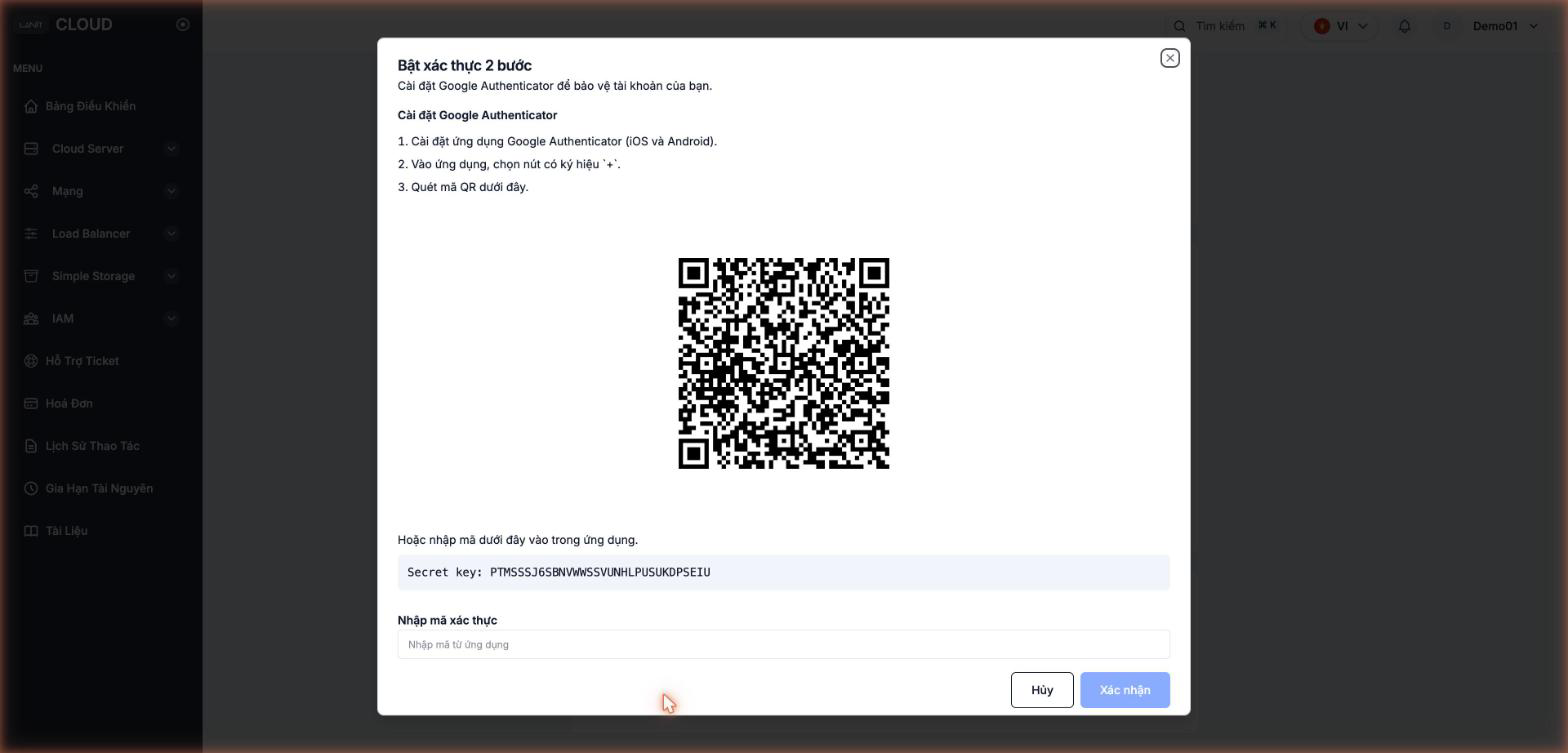This screenshot has height=753, width=1568.
Task: Confirm with the Xác nhận button
Action: (1125, 690)
